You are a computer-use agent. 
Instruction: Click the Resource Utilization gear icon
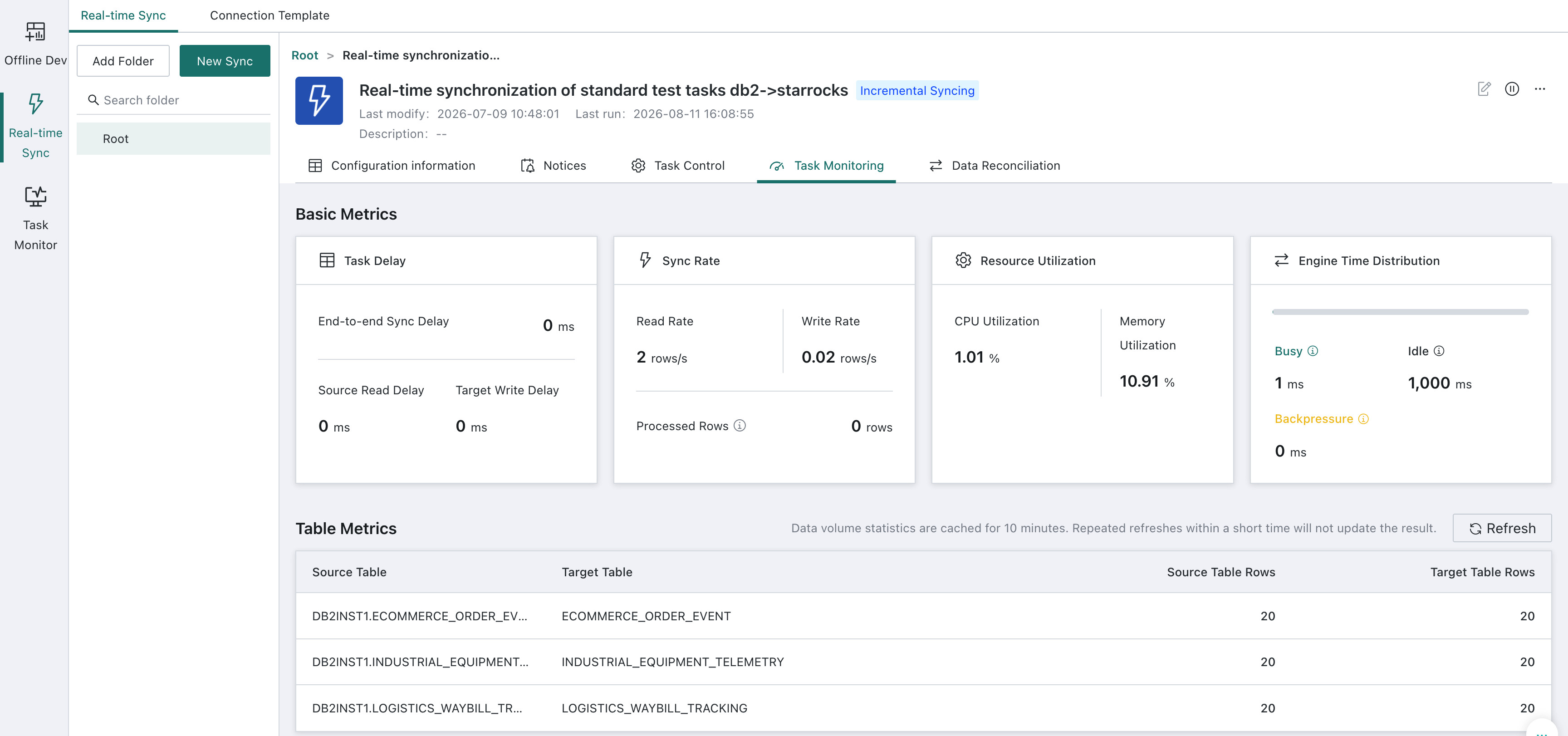tap(963, 260)
